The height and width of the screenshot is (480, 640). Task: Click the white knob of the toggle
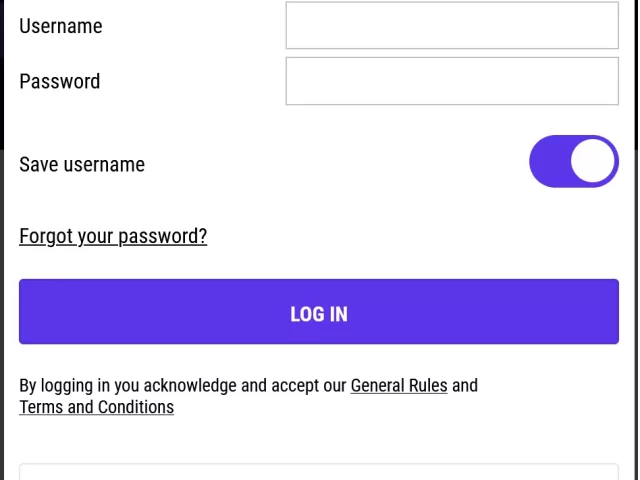594,162
